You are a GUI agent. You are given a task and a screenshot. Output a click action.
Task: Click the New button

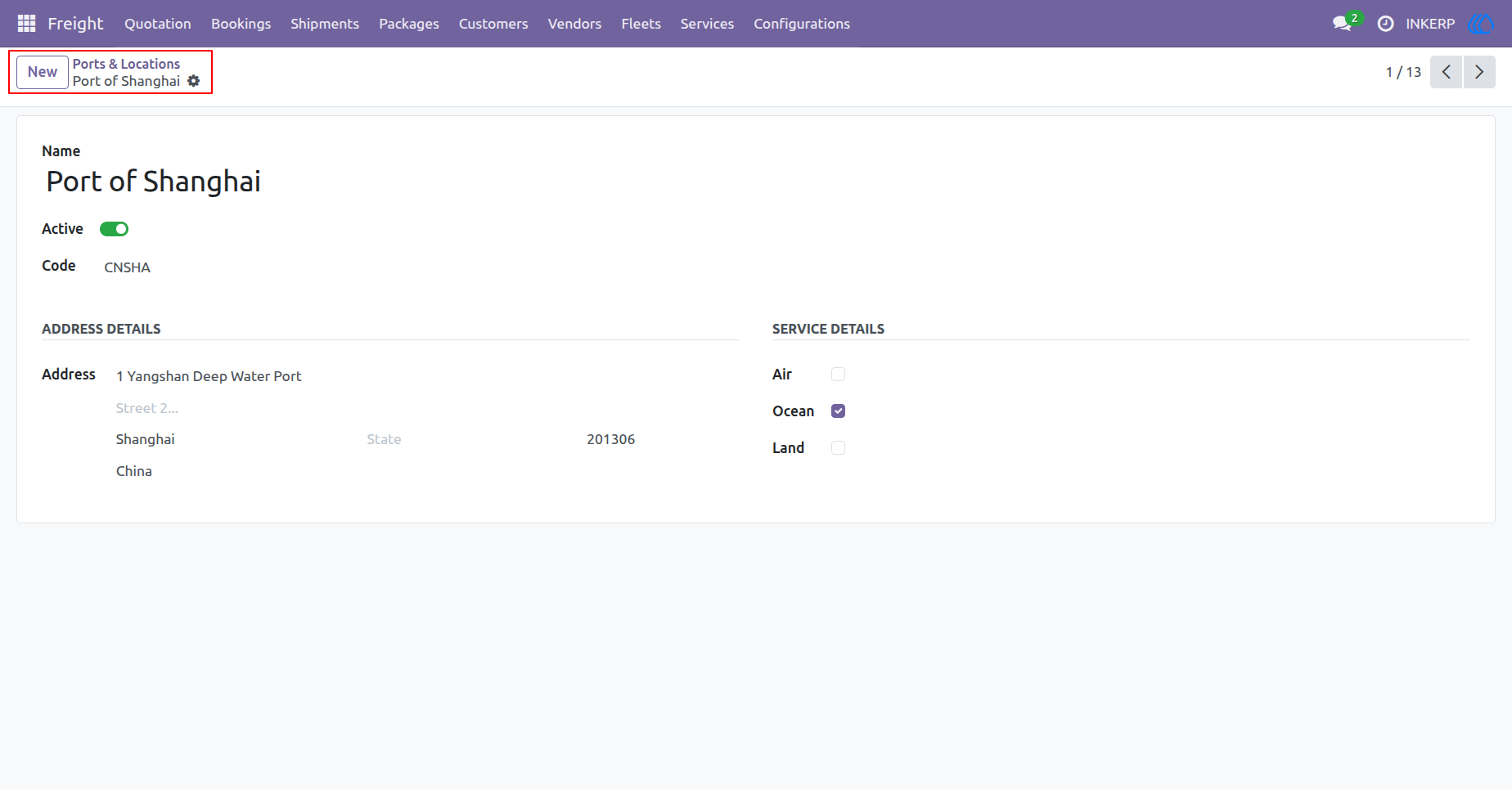pos(43,72)
